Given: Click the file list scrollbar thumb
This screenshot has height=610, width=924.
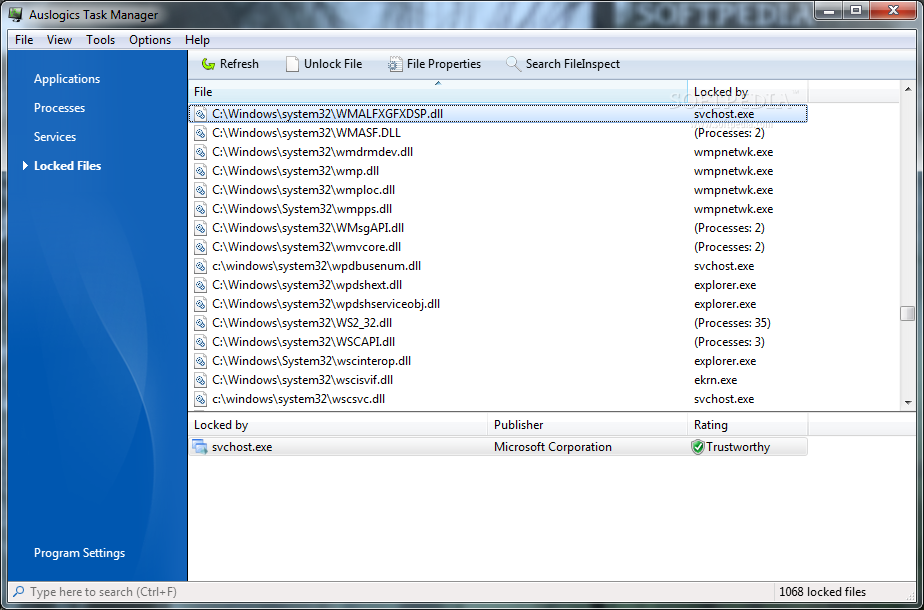Looking at the screenshot, I should pyautogui.click(x=908, y=314).
